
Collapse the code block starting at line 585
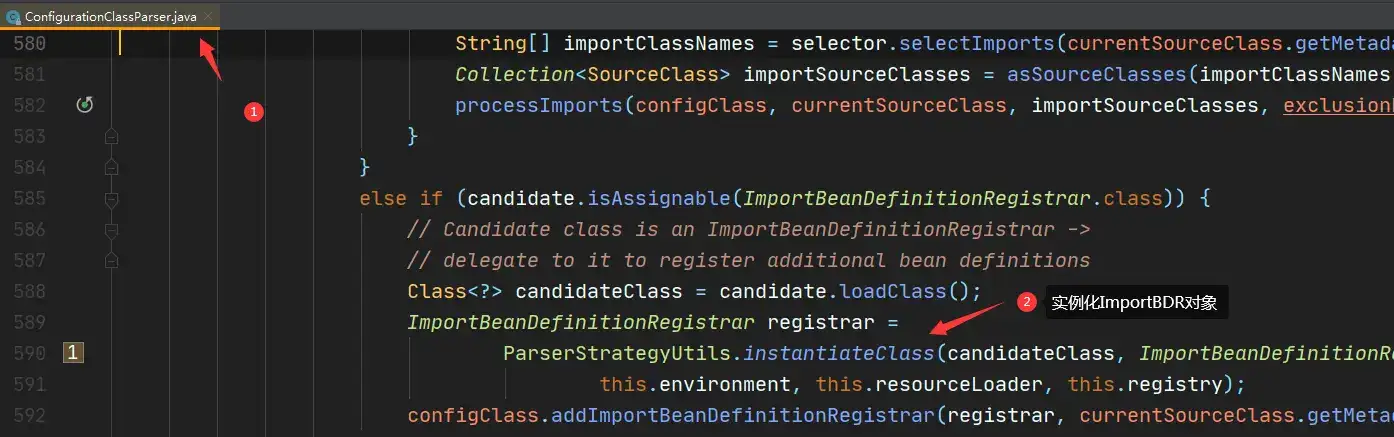coord(111,198)
